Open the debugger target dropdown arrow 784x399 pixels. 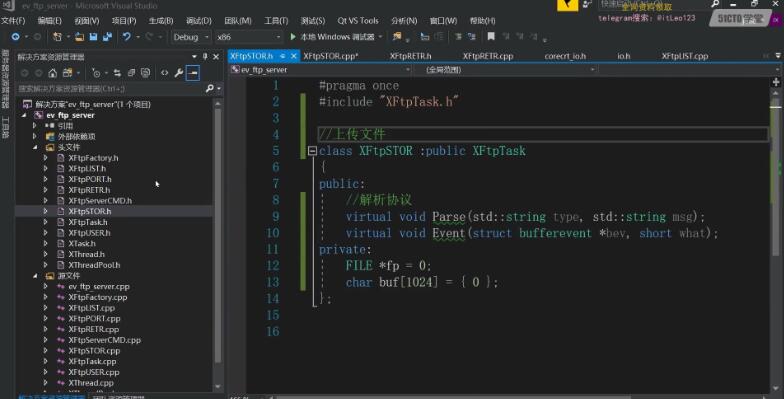click(380, 37)
